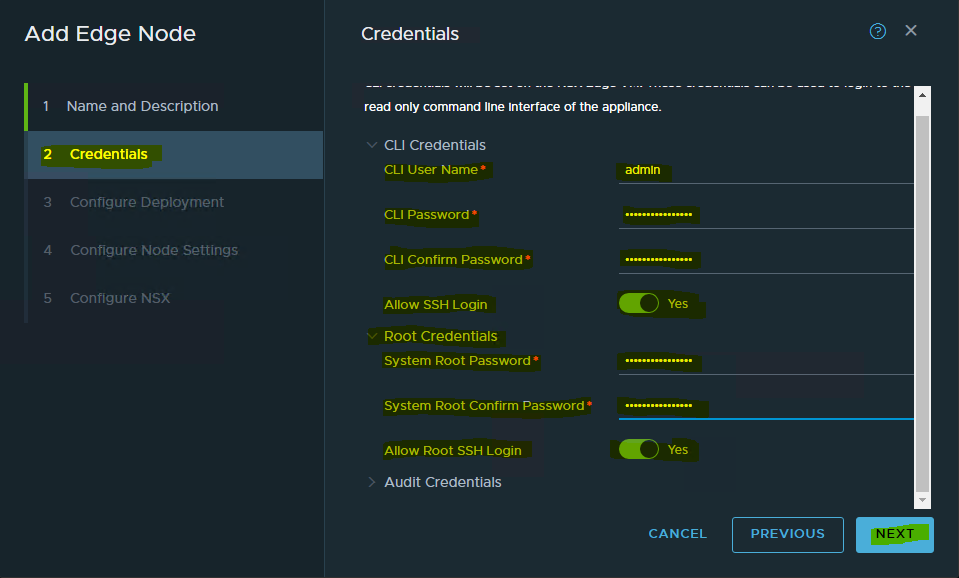Expand the Audit Credentials section

(x=371, y=482)
